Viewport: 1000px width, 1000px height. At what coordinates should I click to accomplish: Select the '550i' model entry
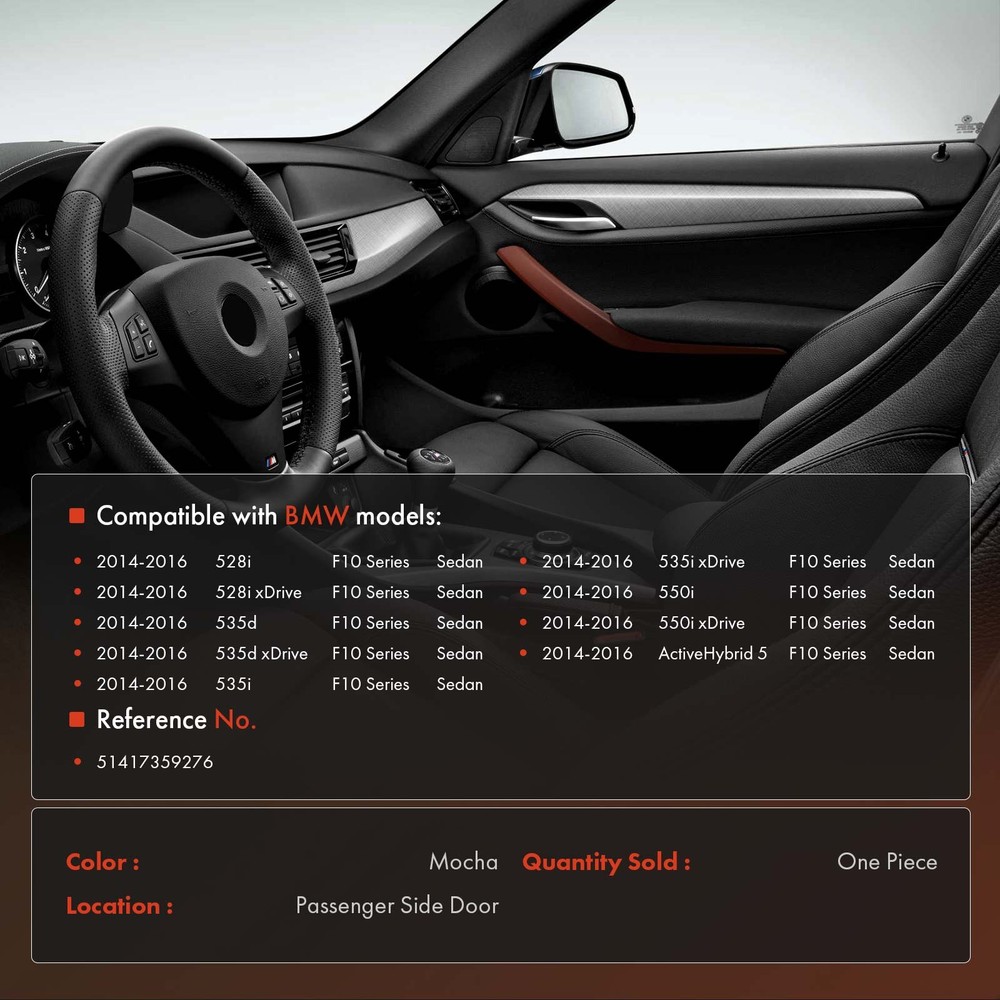[x=676, y=592]
